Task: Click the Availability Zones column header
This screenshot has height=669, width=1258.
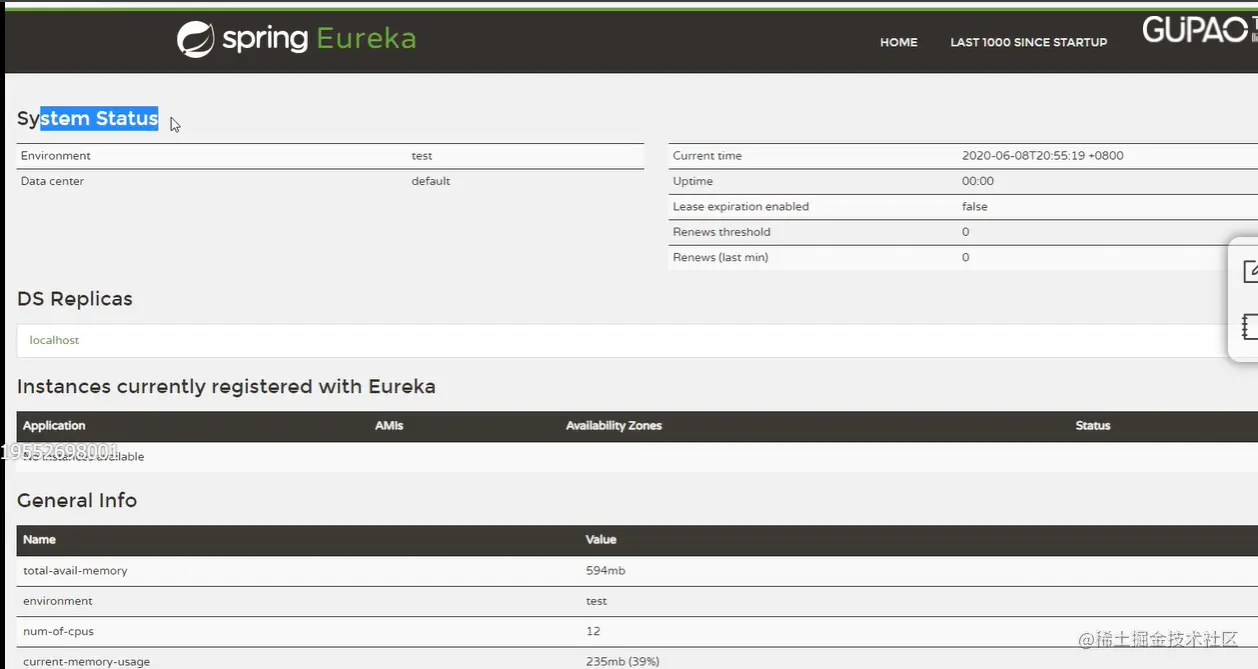Action: pos(614,426)
